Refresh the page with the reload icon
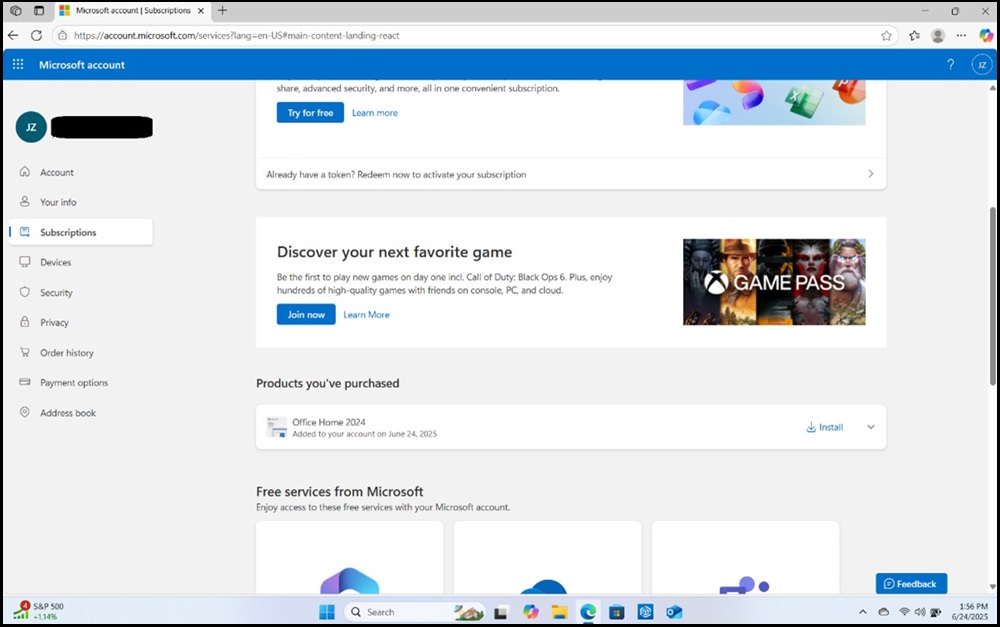This screenshot has width=1000, height=627. [36, 34]
